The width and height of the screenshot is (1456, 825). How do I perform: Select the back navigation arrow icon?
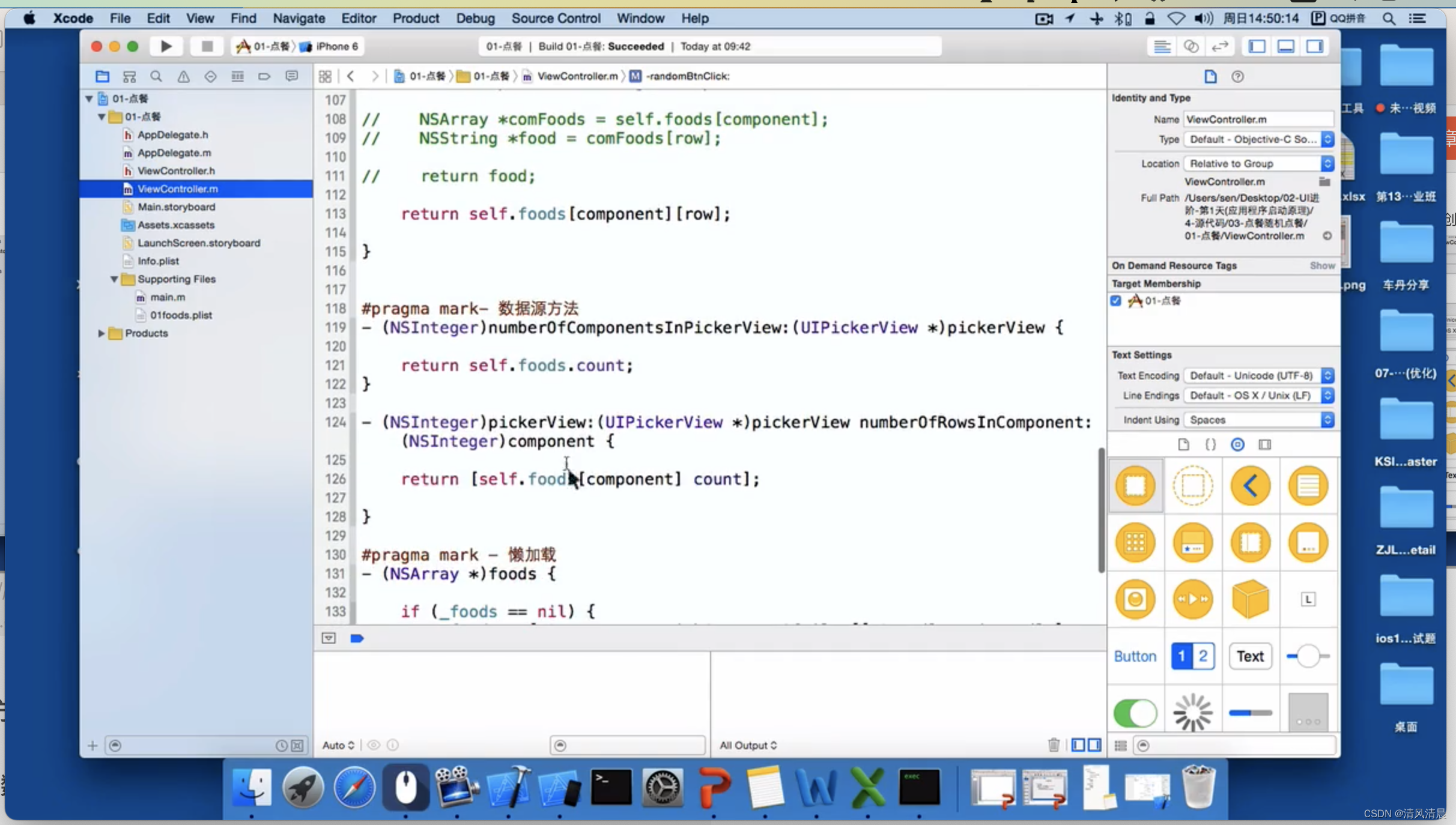tap(351, 76)
